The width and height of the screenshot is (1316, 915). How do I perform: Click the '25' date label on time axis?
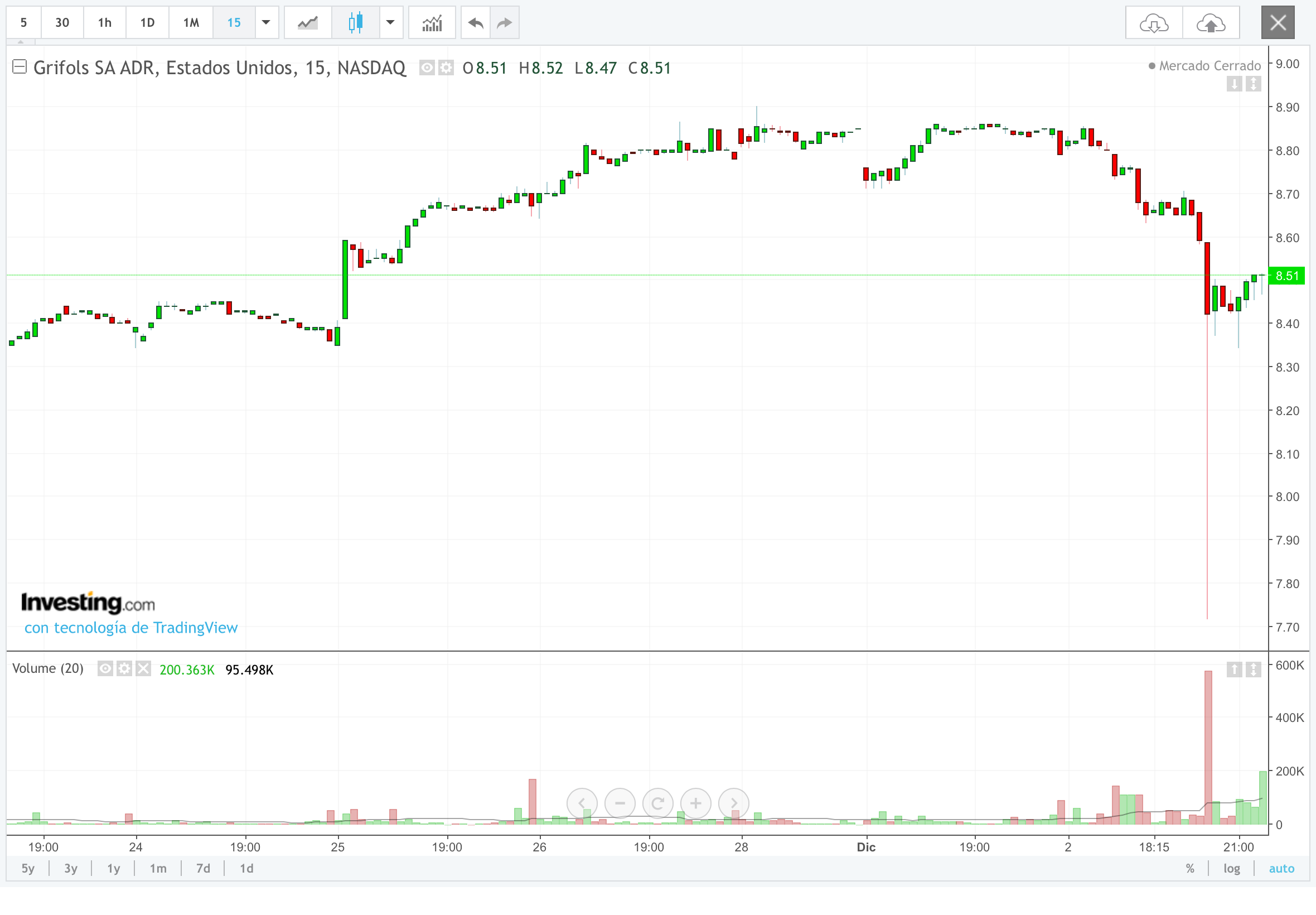click(338, 847)
